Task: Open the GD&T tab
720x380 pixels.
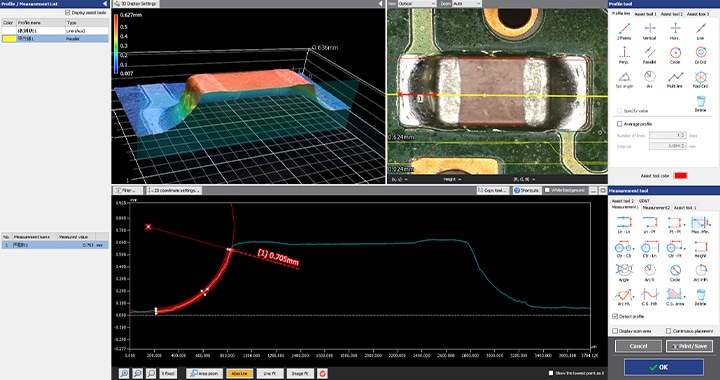Action: pyautogui.click(x=644, y=201)
